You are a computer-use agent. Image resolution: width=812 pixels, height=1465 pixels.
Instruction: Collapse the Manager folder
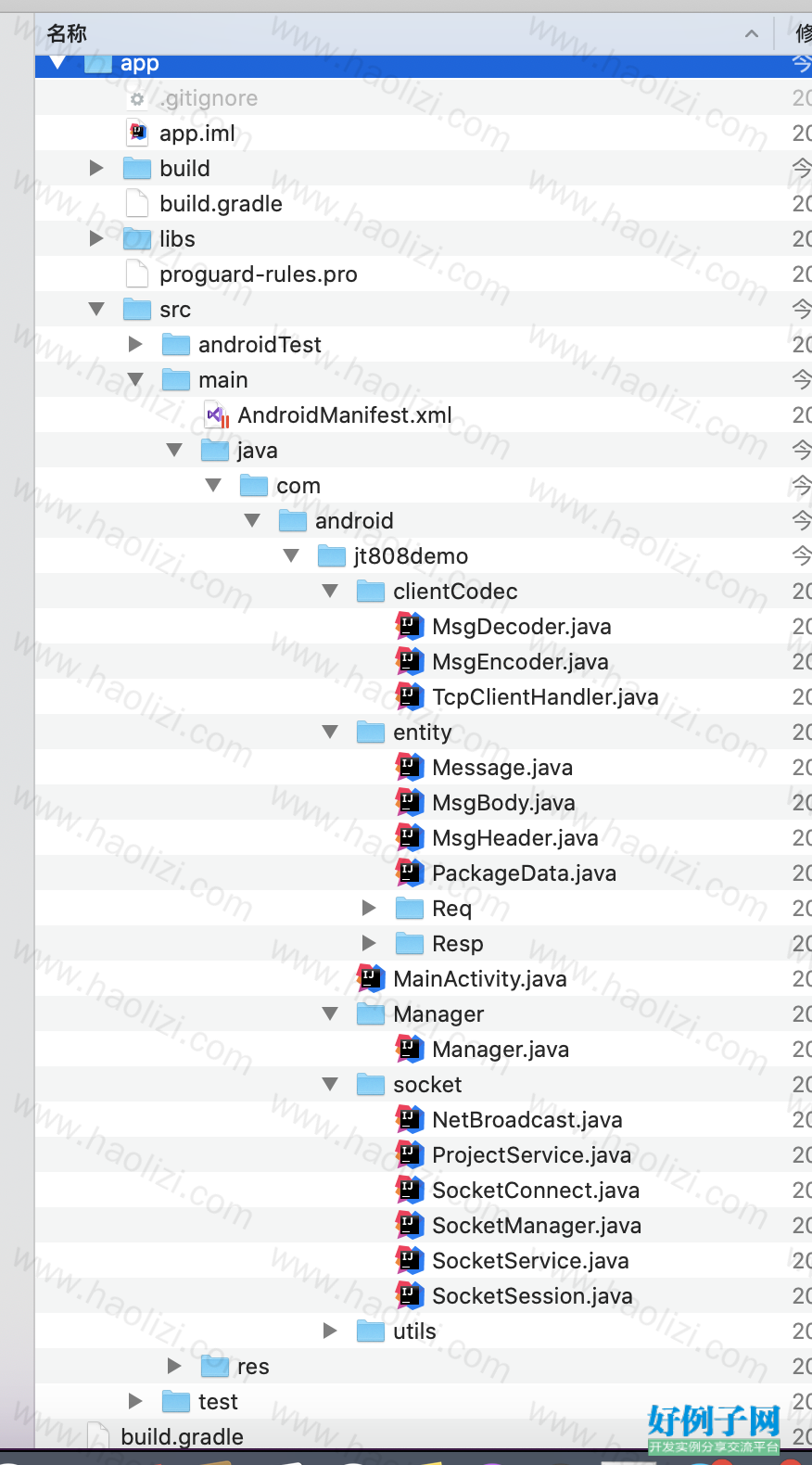[x=330, y=1013]
